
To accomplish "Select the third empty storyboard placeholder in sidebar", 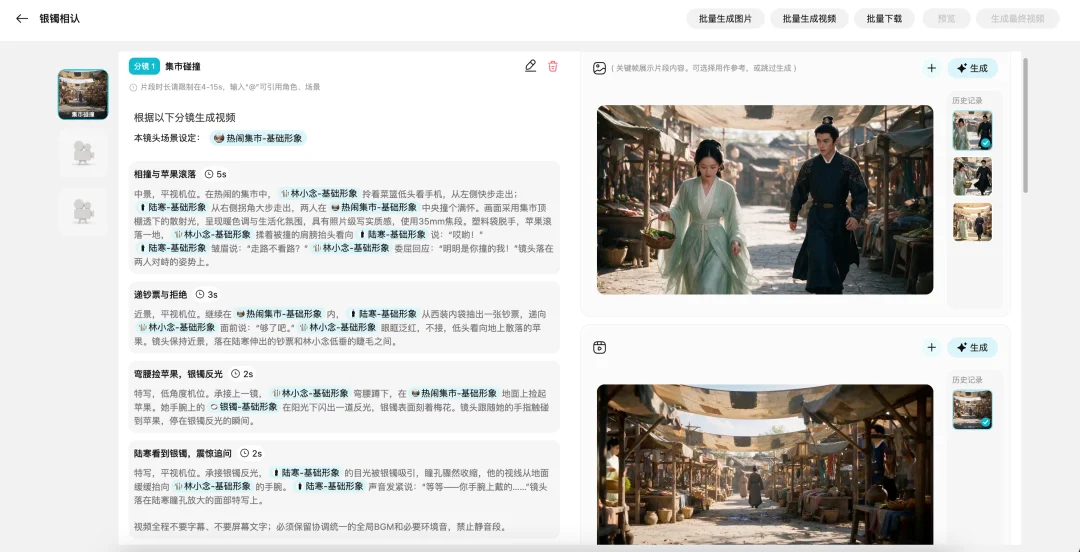I will (83, 212).
